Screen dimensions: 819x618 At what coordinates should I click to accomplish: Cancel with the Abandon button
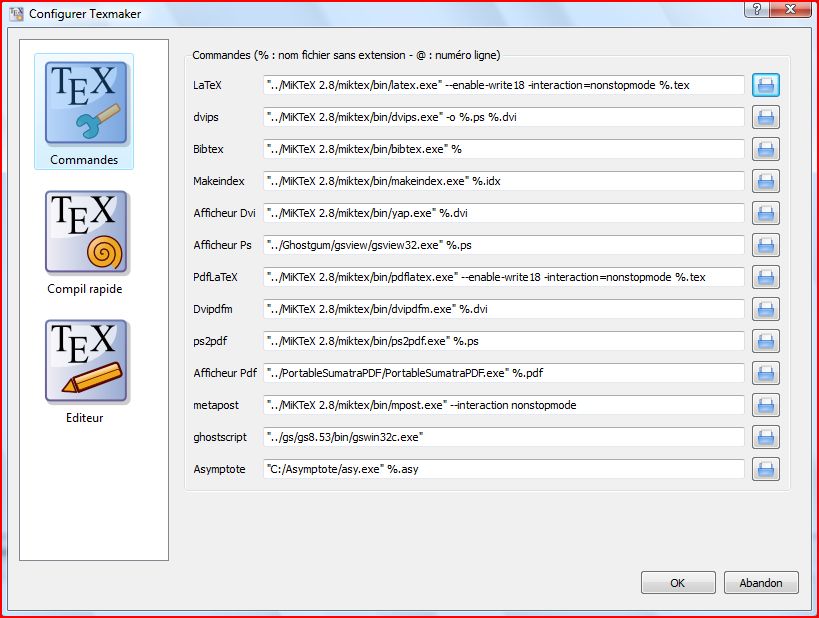pyautogui.click(x=761, y=582)
